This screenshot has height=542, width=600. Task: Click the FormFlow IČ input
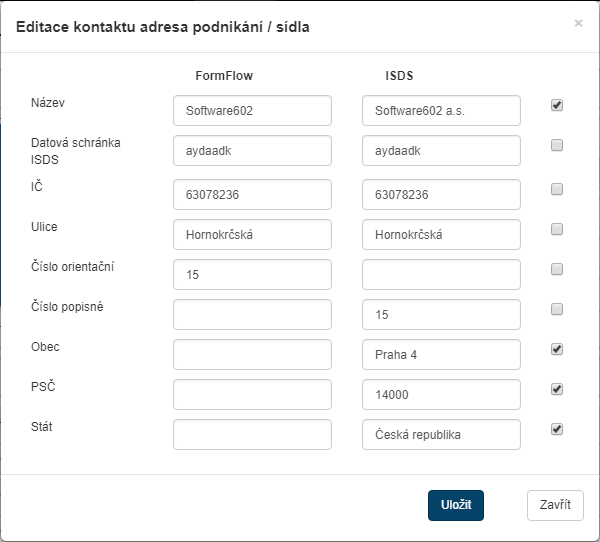252,195
